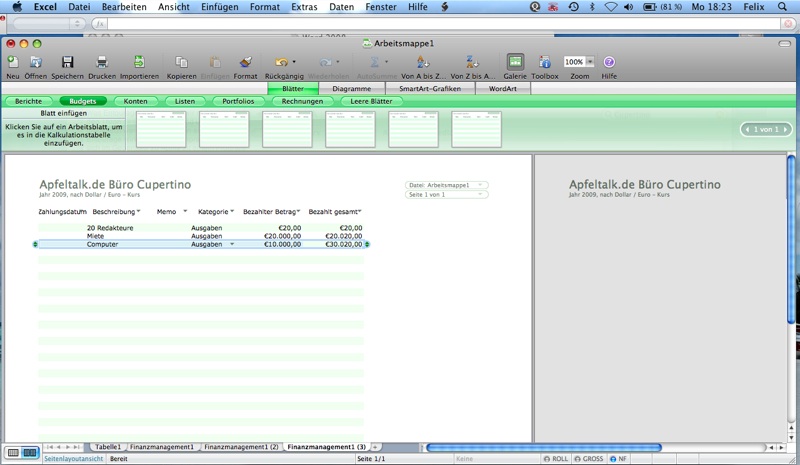Select the Portfolios category button
The width and height of the screenshot is (800, 465).
coord(238,101)
